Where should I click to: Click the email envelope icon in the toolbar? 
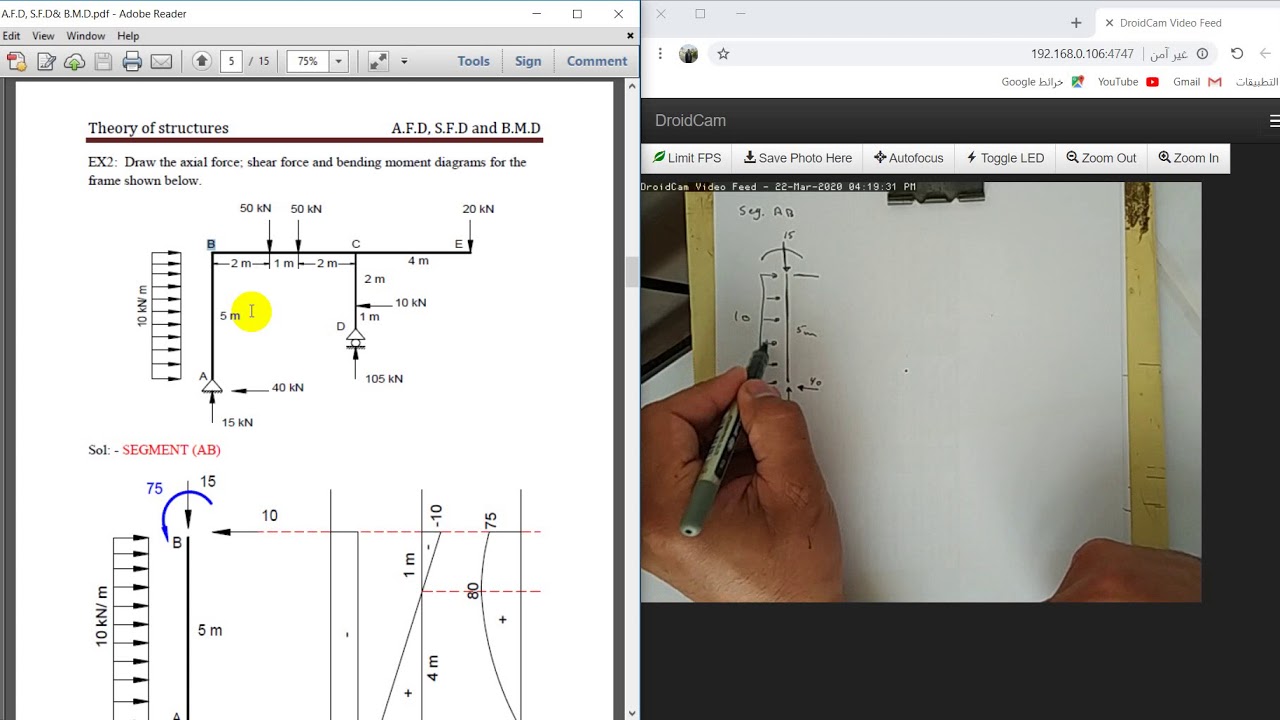[x=161, y=62]
